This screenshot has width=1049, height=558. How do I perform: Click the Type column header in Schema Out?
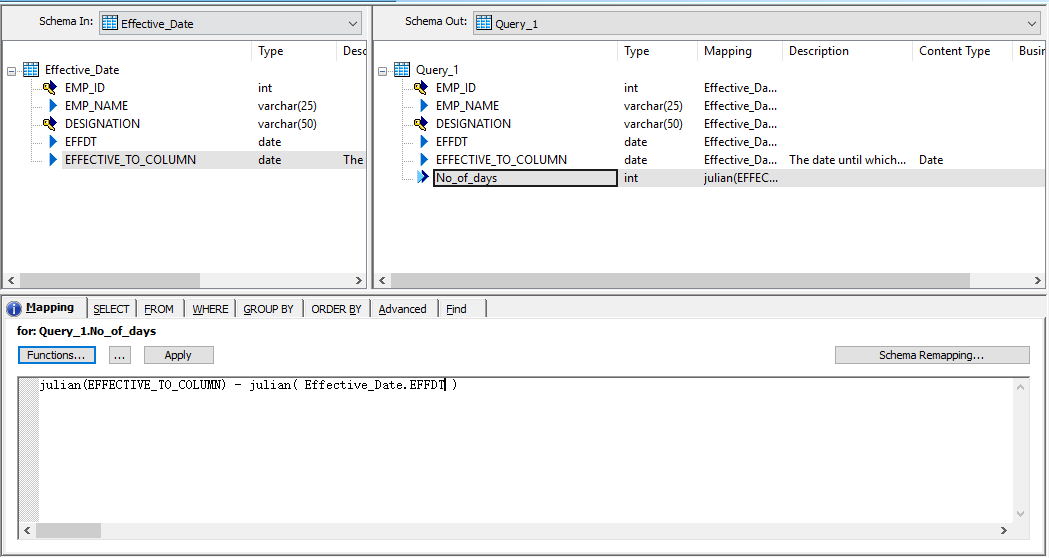click(658, 51)
